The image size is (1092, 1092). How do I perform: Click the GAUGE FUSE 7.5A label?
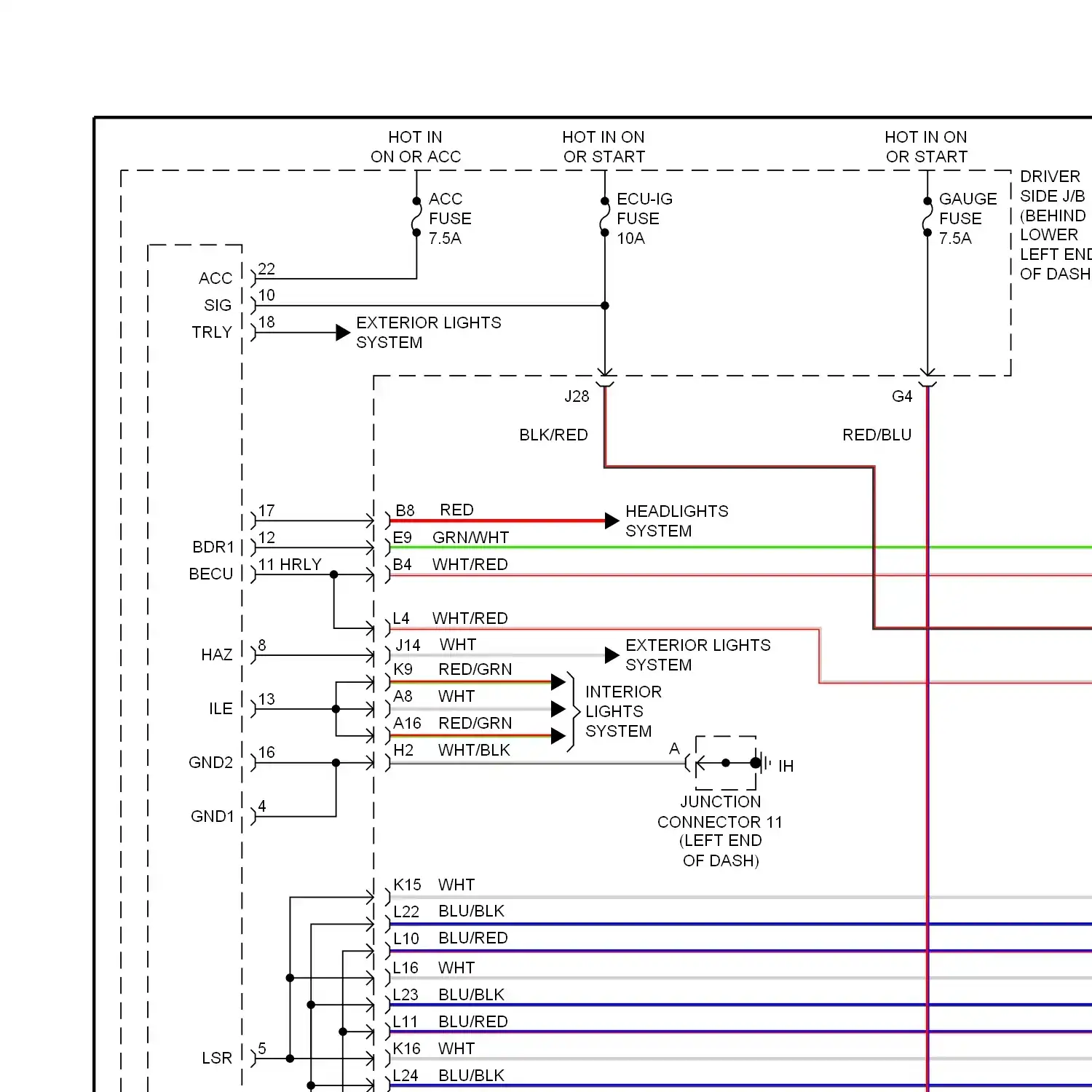[x=968, y=218]
